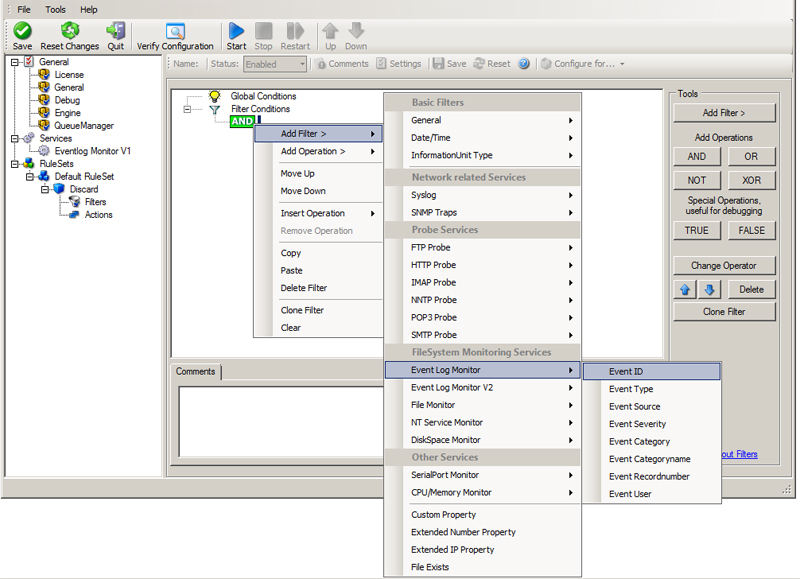
Task: Click the XOR operation button
Action: click(751, 180)
